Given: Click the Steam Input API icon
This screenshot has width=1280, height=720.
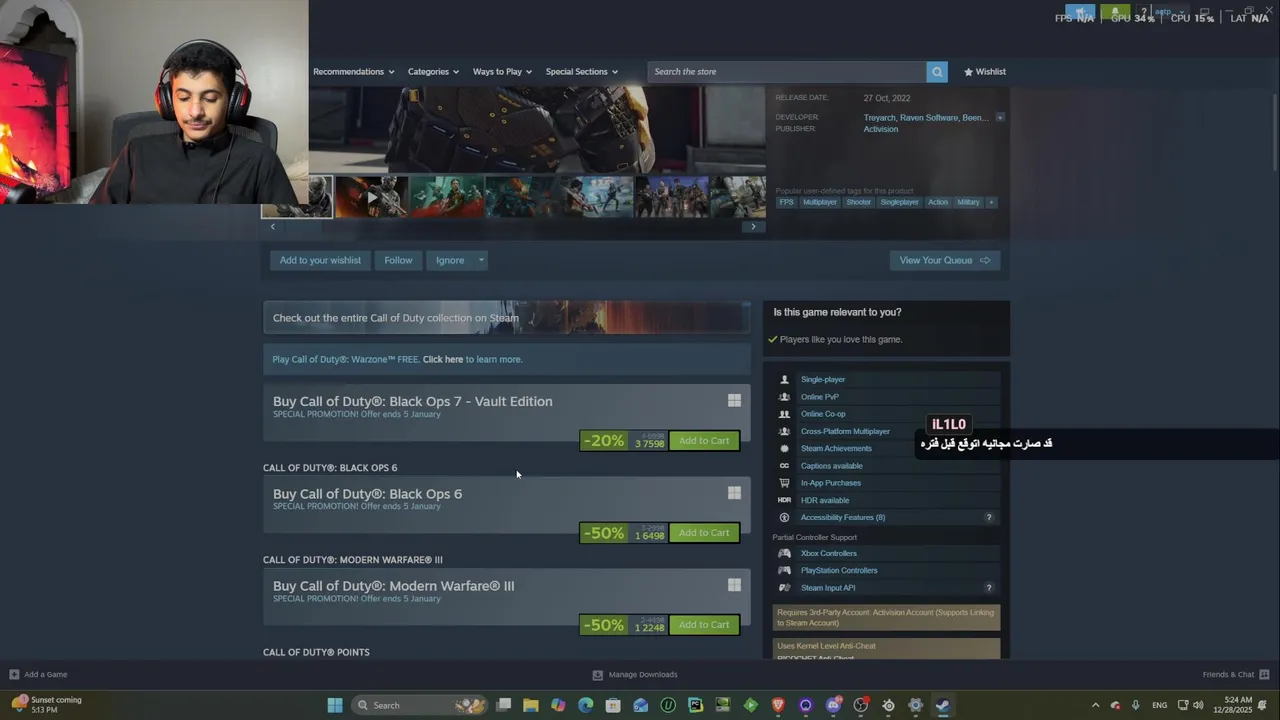Looking at the screenshot, I should (x=784, y=588).
